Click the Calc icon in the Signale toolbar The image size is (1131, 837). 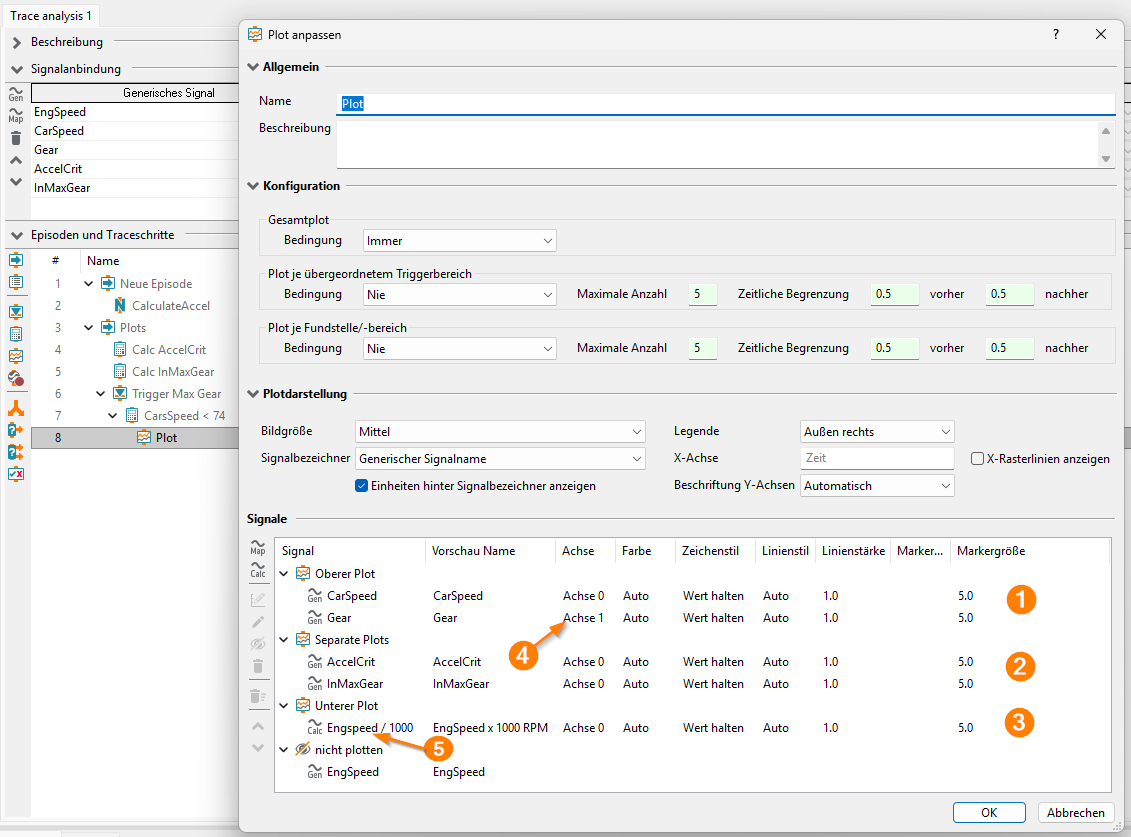[x=258, y=570]
